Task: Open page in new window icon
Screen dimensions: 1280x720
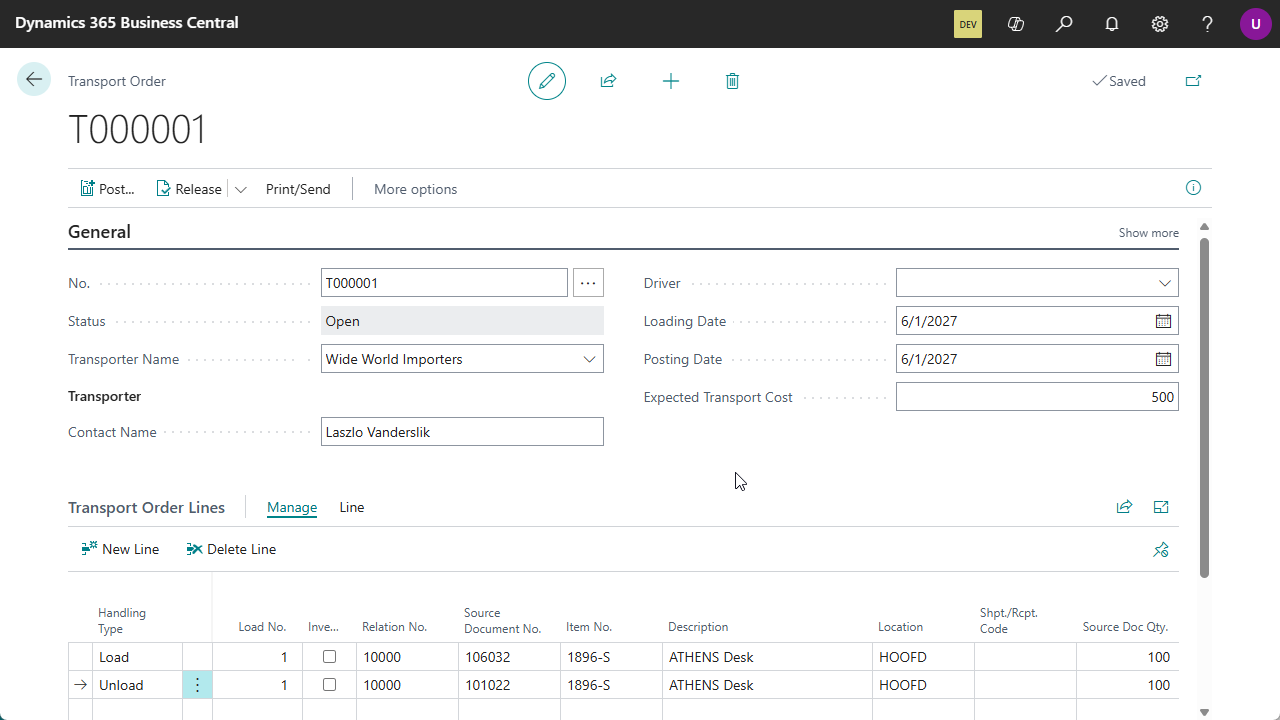Action: click(x=1193, y=81)
